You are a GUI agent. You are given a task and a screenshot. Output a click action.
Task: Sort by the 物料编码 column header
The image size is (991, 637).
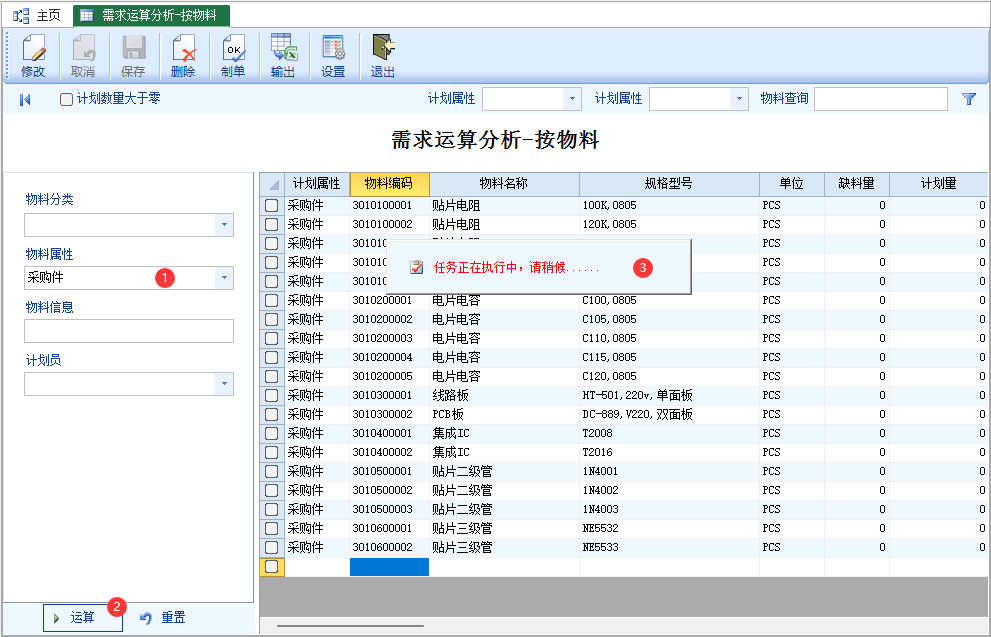(x=389, y=184)
